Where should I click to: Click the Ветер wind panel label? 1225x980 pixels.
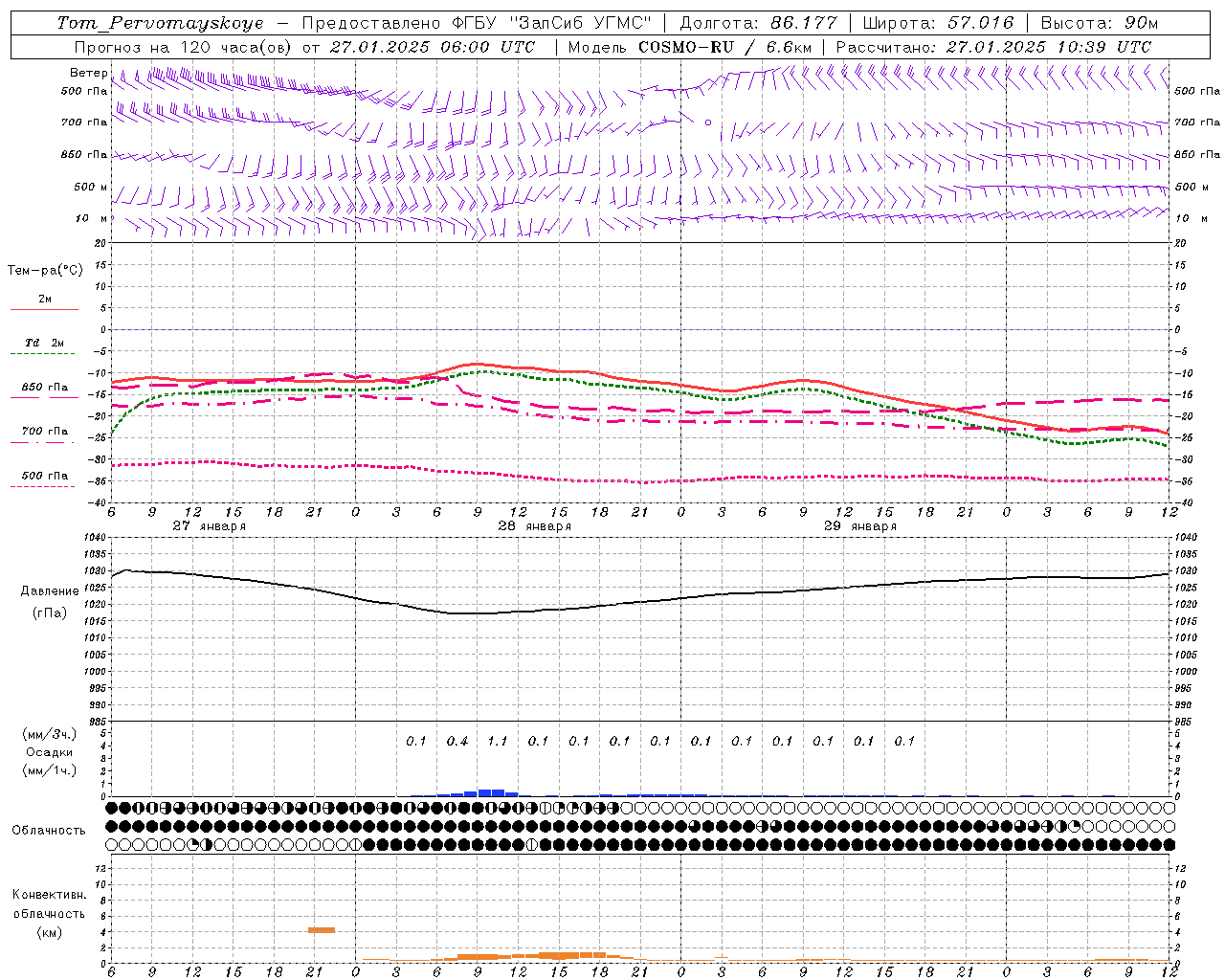(x=88, y=73)
